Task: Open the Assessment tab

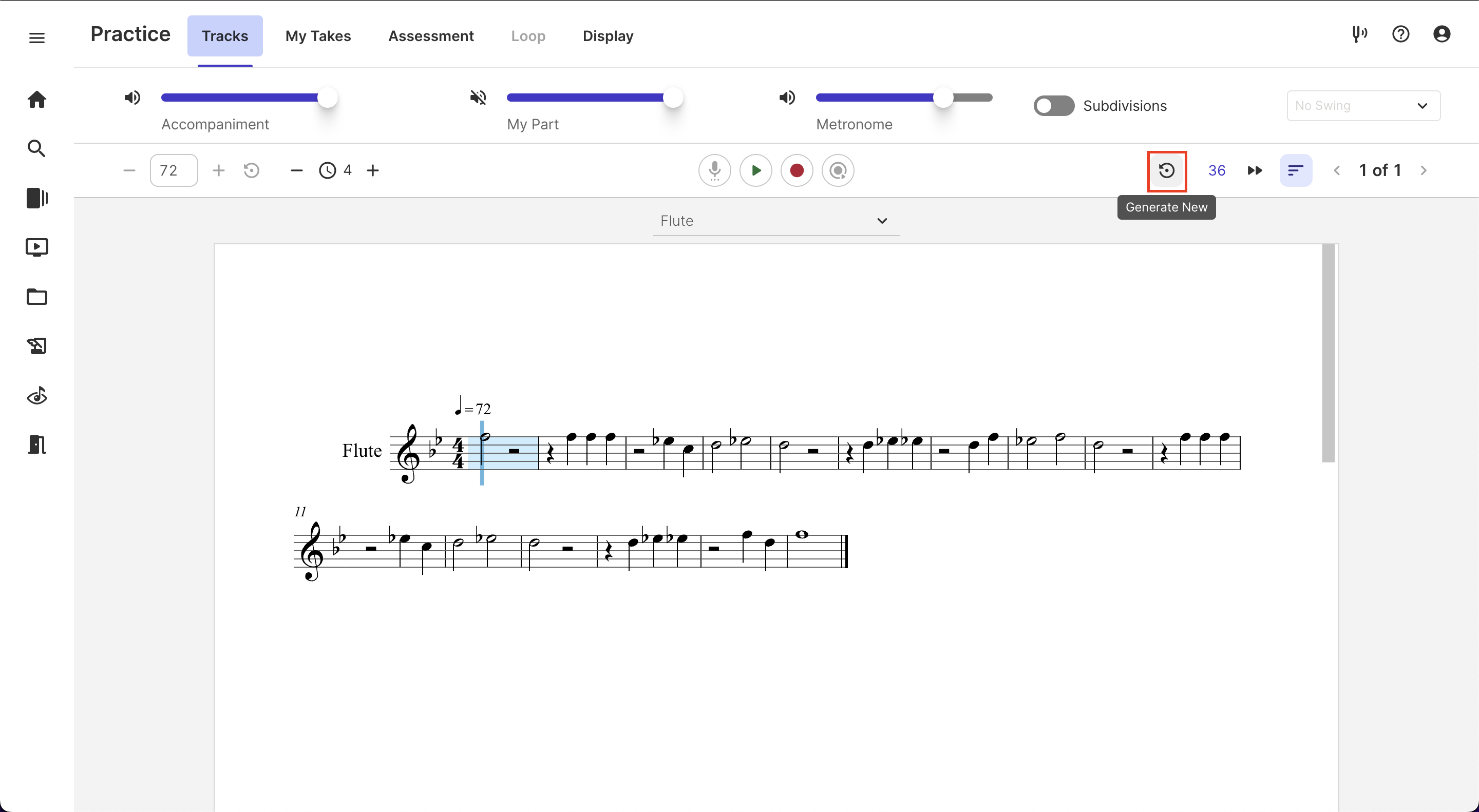Action: (x=432, y=36)
